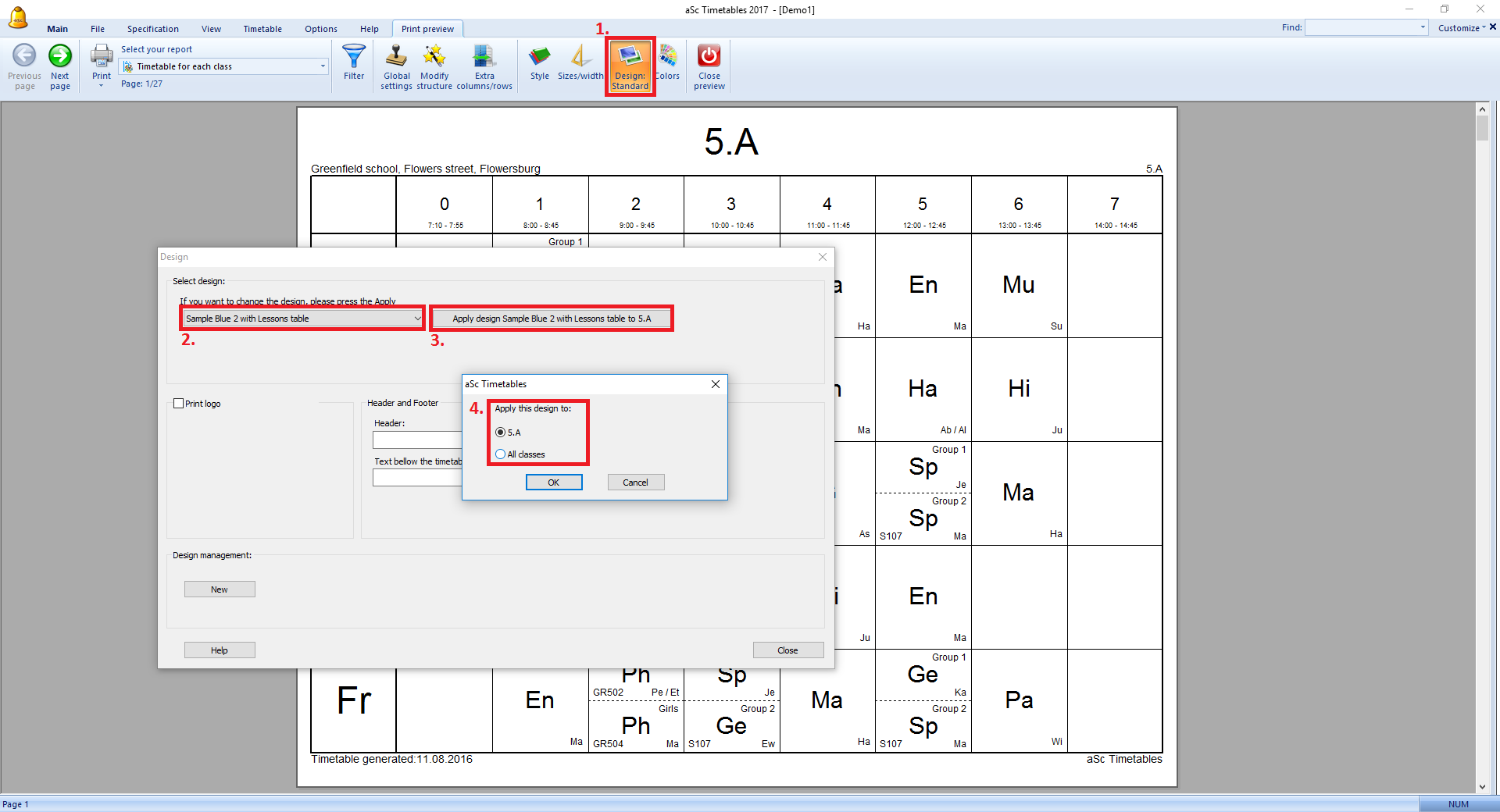
Task: Select the All classes radio option
Action: (501, 454)
